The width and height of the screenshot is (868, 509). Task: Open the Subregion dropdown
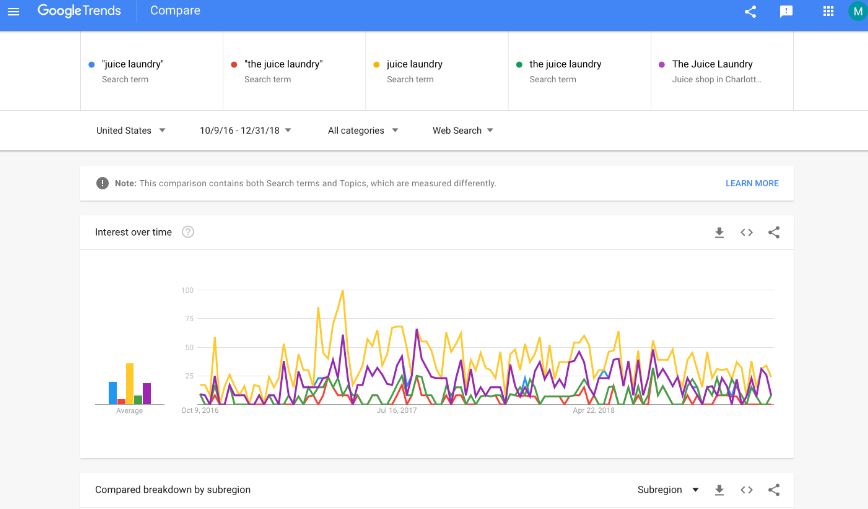click(x=668, y=490)
